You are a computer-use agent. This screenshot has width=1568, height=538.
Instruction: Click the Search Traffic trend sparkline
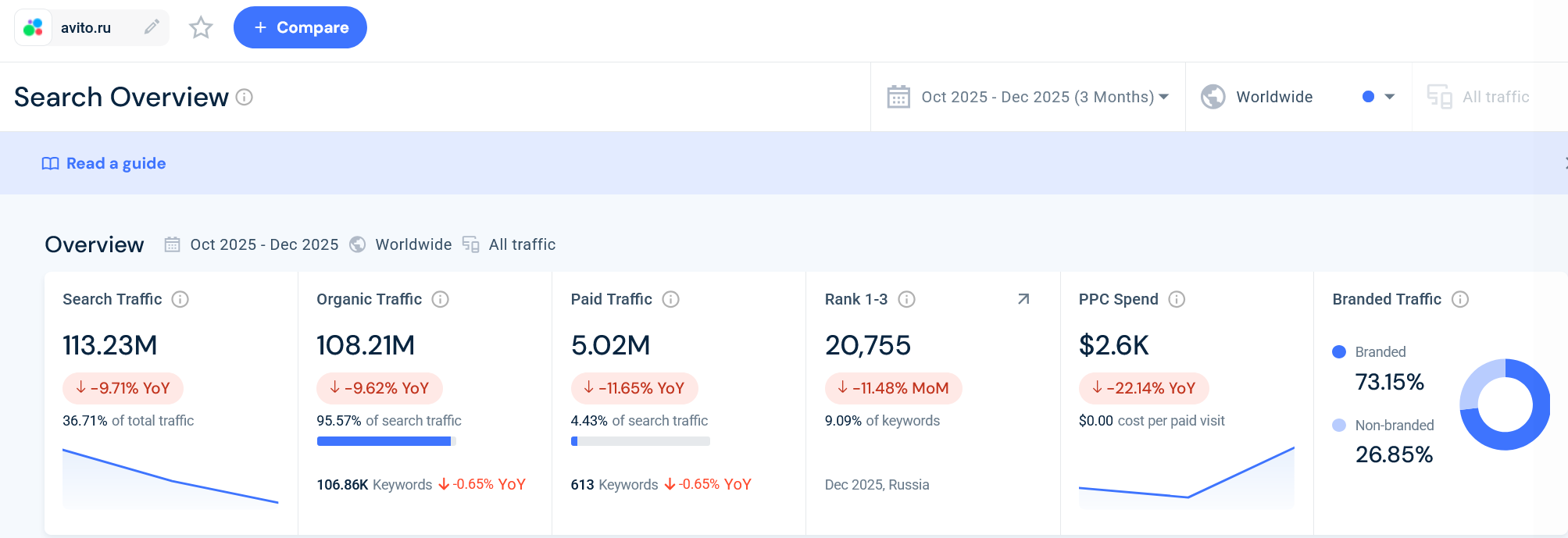(x=170, y=478)
